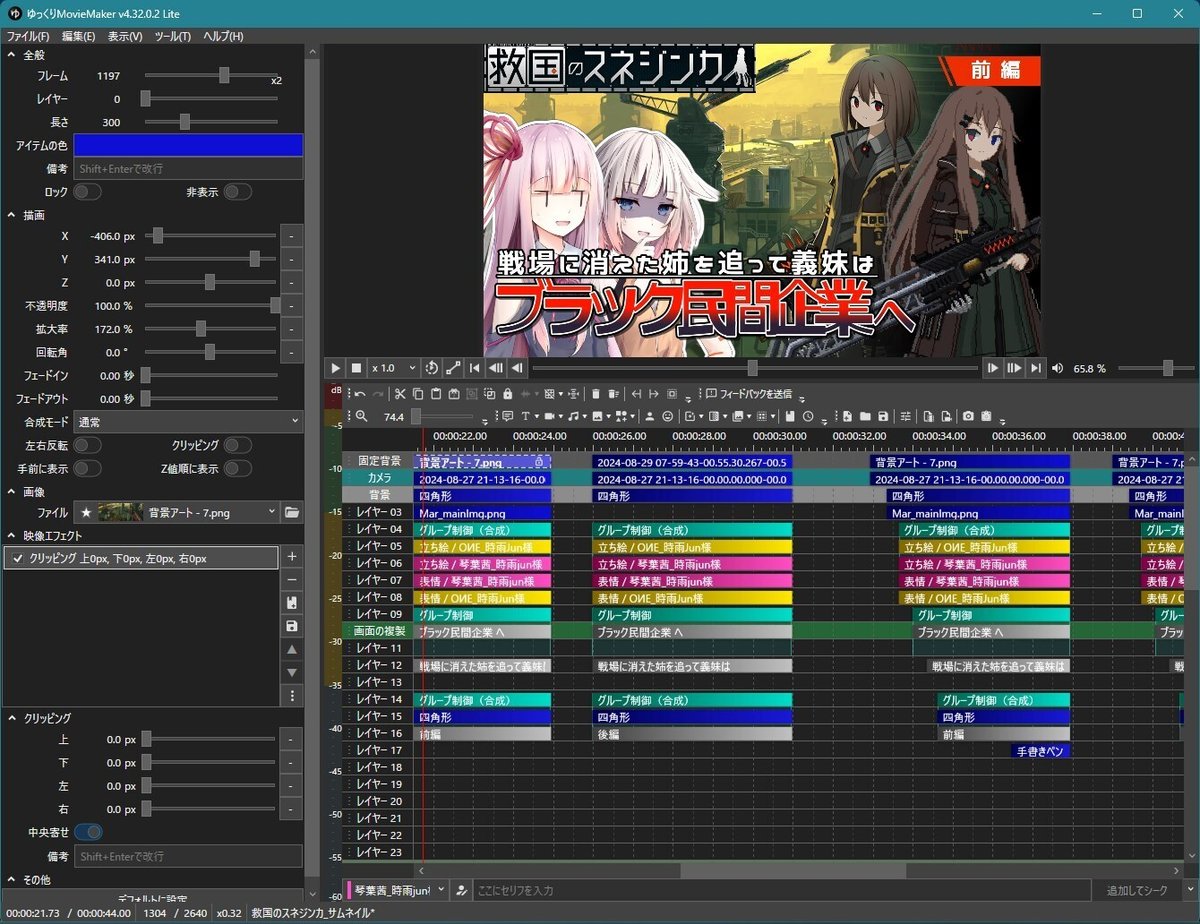Screen dimensions: 1200x924
Task: Click the 追加してシーク button
Action: (x=1137, y=890)
